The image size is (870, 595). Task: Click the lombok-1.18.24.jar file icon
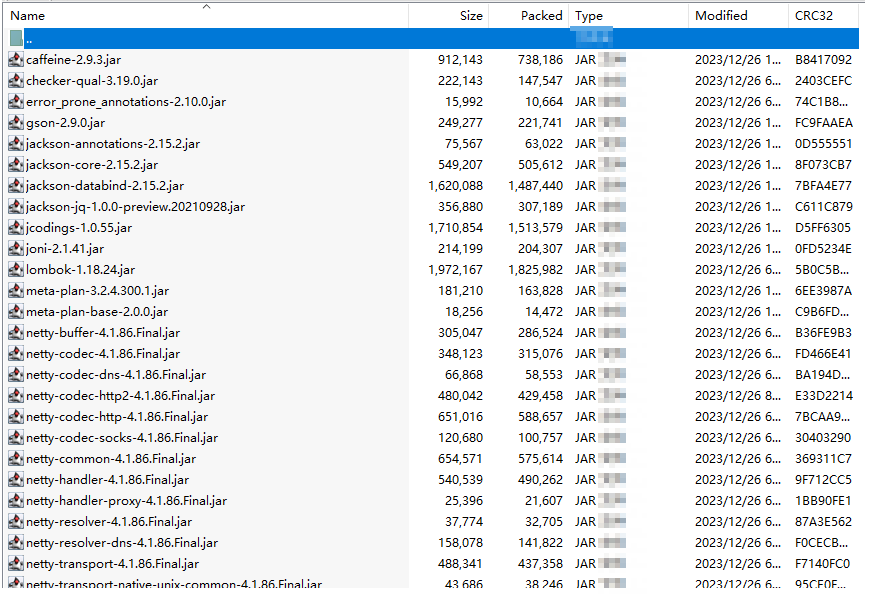15,270
